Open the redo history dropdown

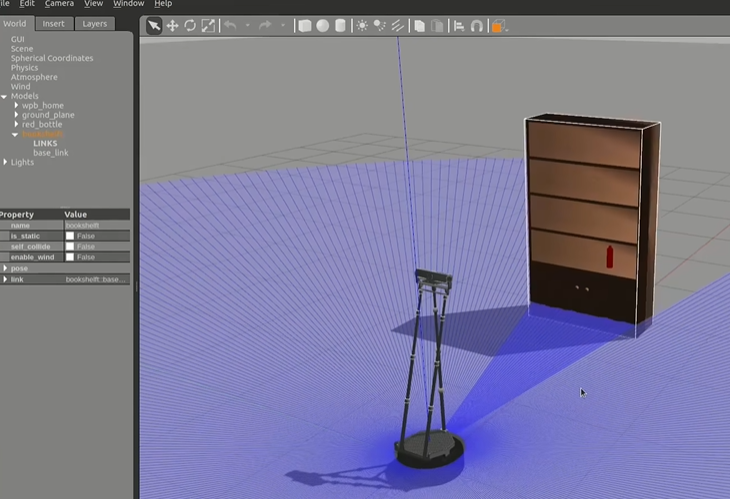[x=283, y=26]
